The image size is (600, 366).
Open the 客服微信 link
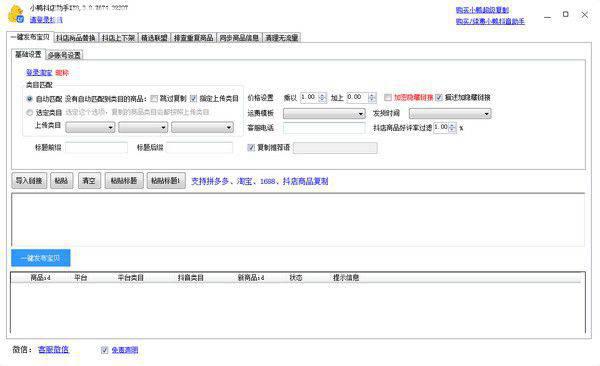click(54, 350)
